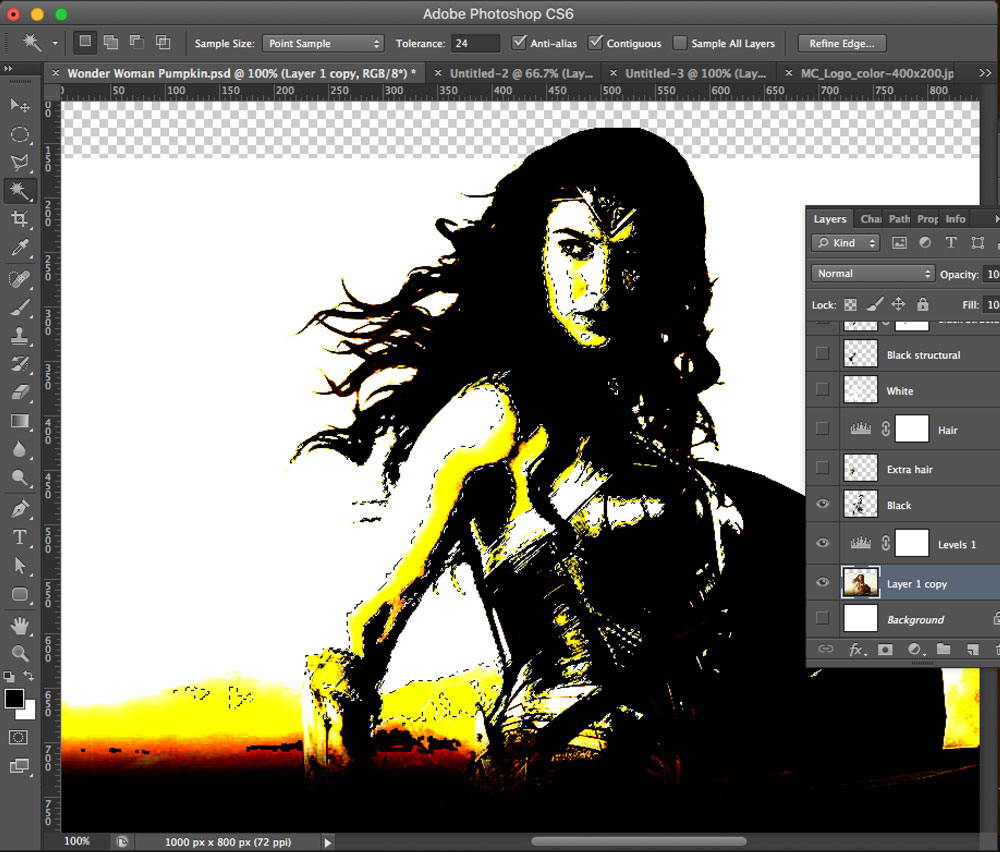Image resolution: width=1000 pixels, height=852 pixels.
Task: Switch to the Paths panel tab
Action: 899,219
